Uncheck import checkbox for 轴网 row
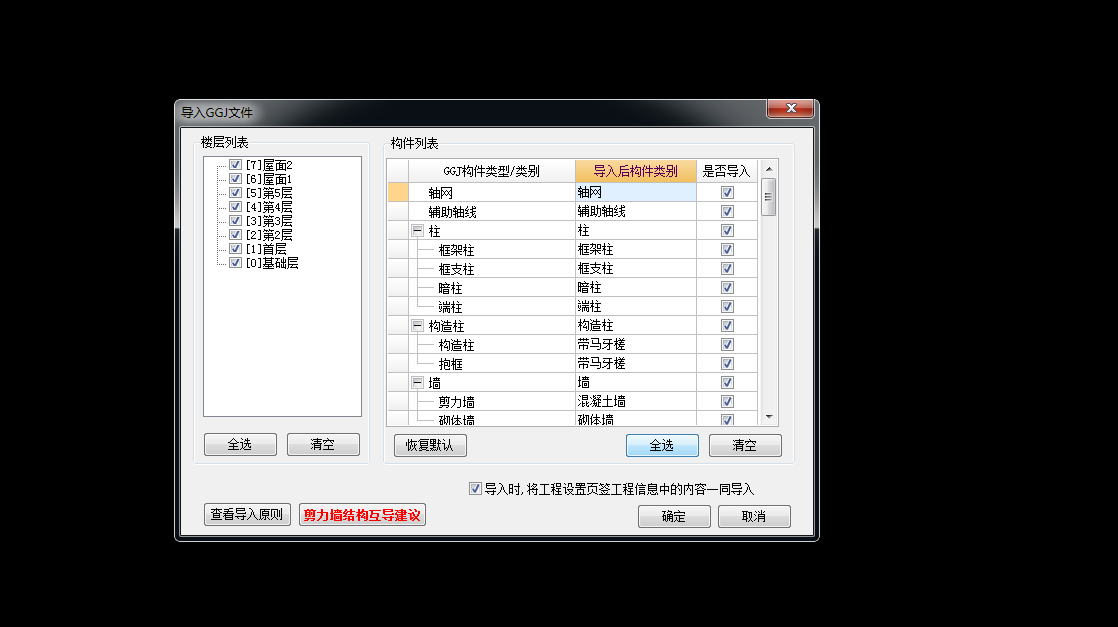 point(727,193)
